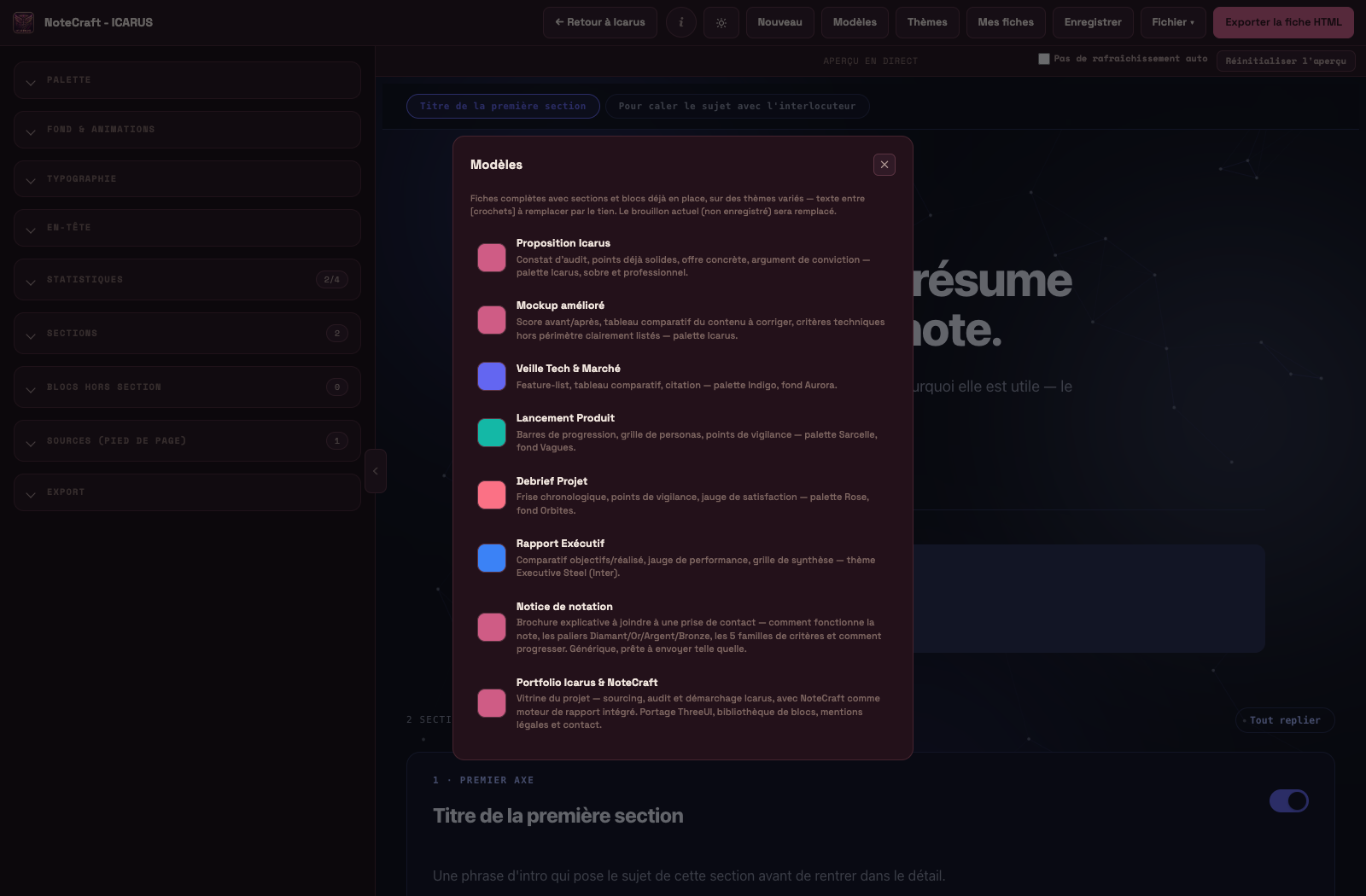Collapse the left sidebar with the arrow handle
Screen dimensions: 1366x896
[376, 471]
